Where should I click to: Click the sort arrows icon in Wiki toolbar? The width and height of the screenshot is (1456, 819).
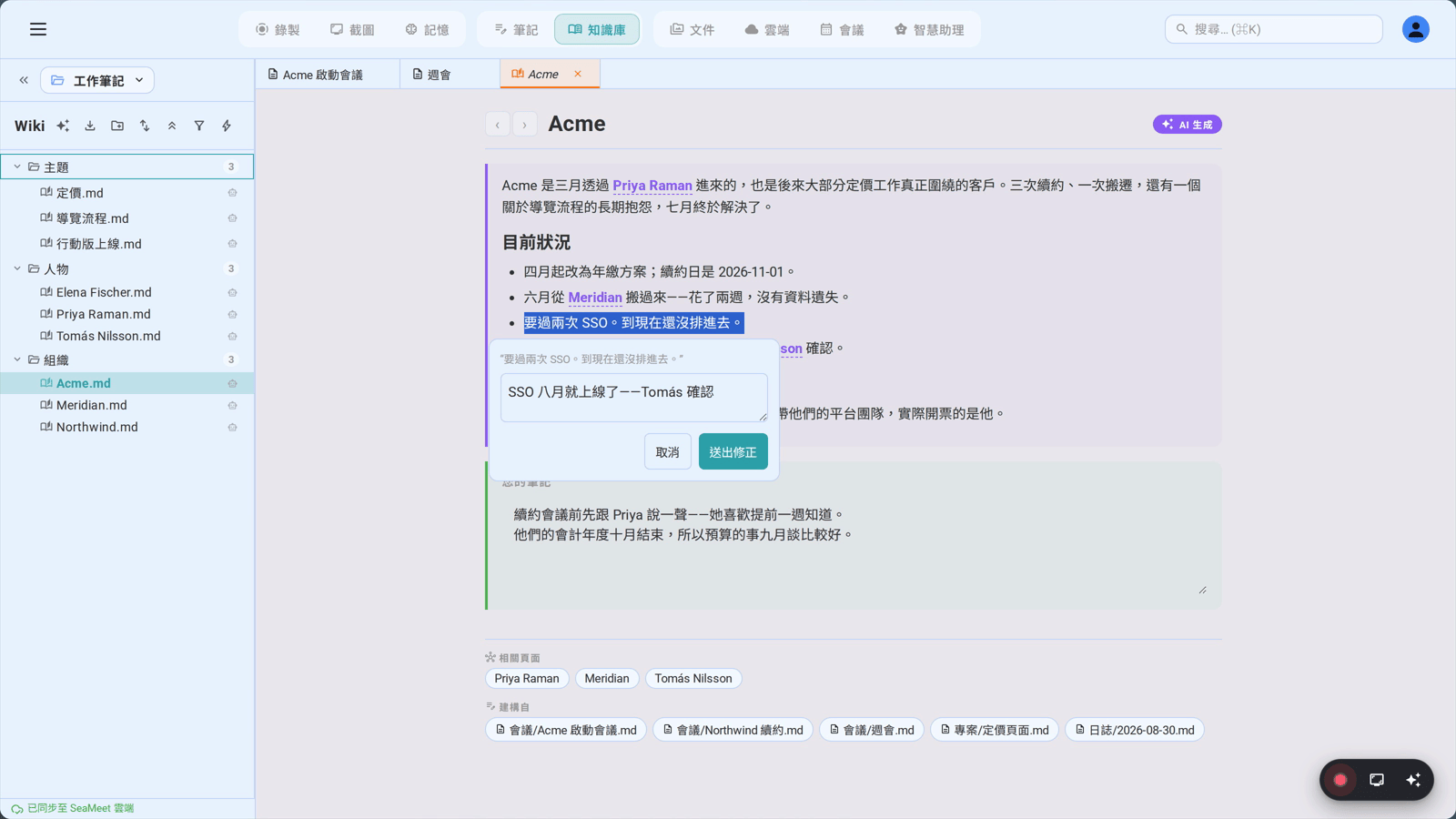tap(145, 126)
